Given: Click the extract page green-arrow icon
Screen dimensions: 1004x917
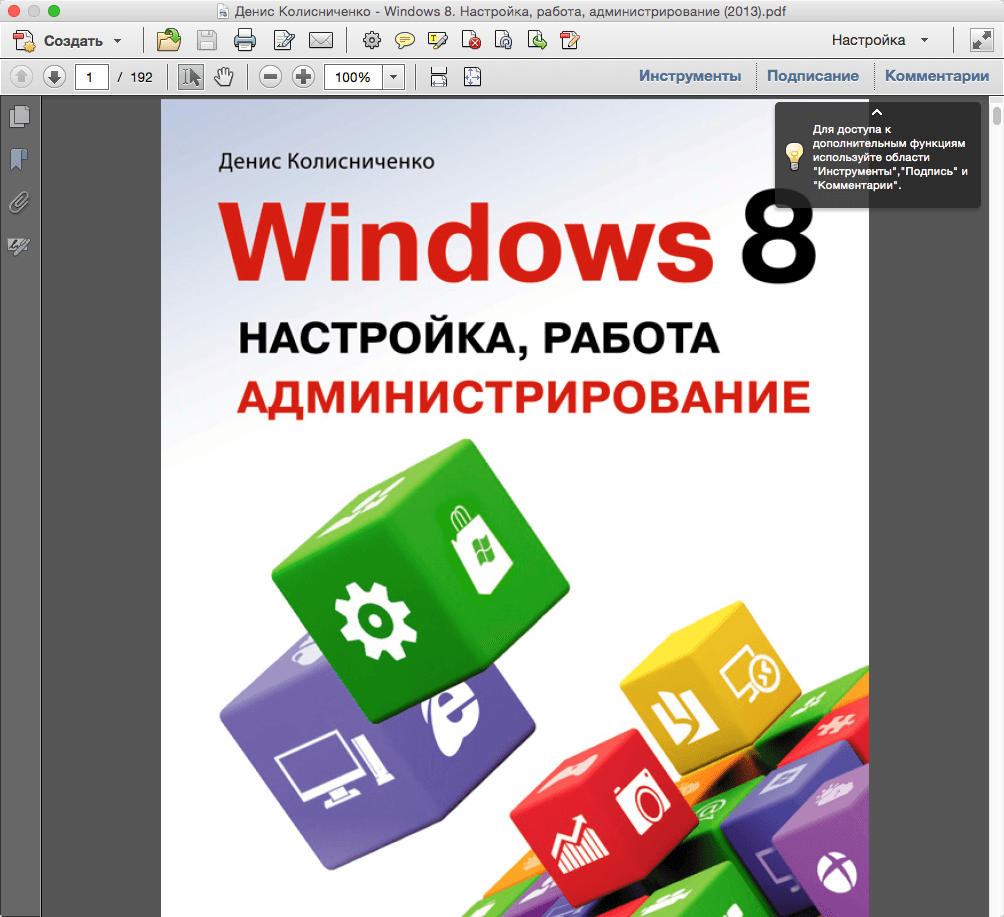Looking at the screenshot, I should (x=537, y=40).
